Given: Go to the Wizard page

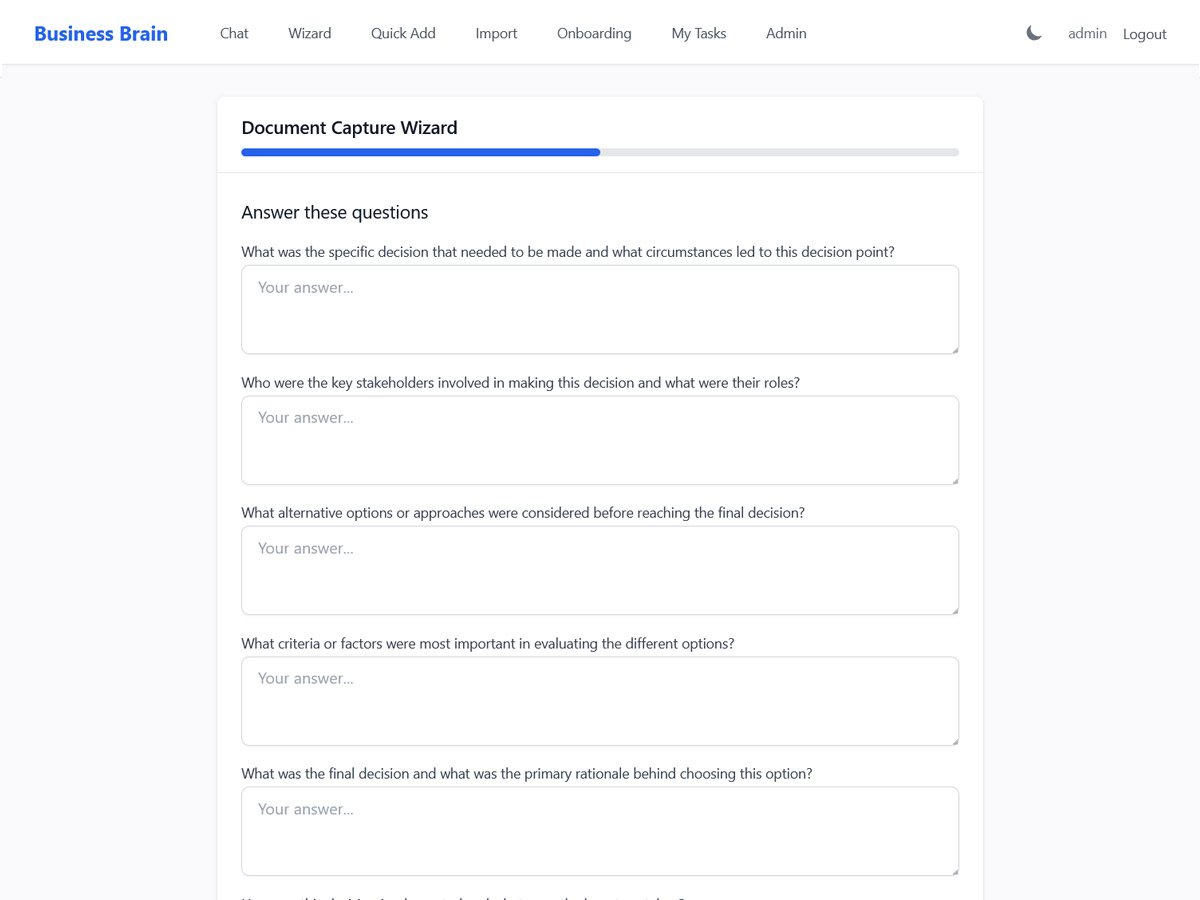Looking at the screenshot, I should pos(310,33).
